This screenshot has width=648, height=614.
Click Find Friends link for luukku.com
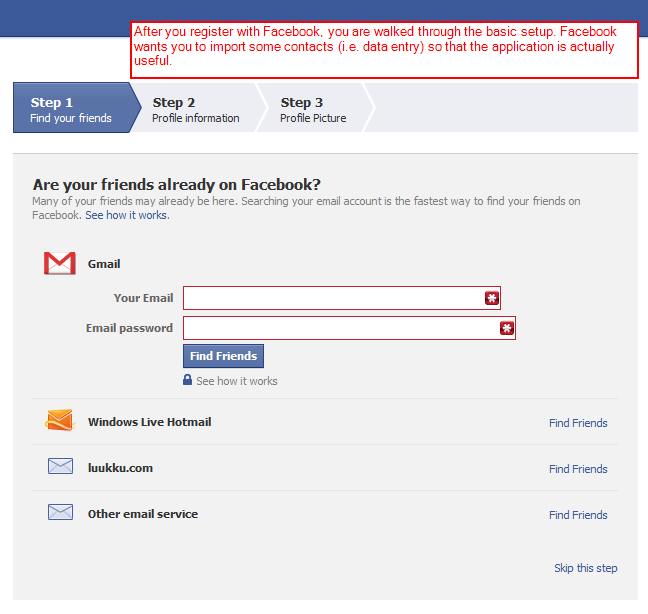(x=578, y=469)
